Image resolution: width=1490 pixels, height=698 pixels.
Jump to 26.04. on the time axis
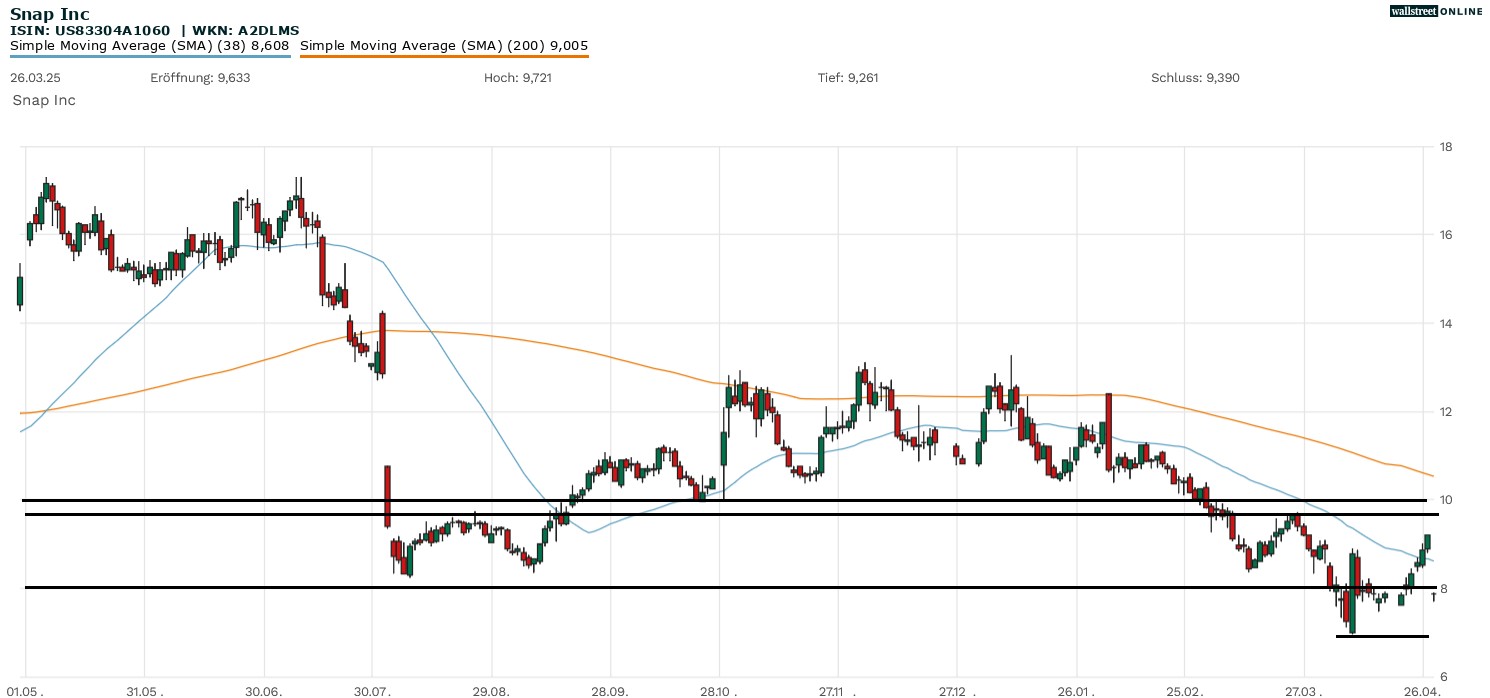tap(1422, 691)
